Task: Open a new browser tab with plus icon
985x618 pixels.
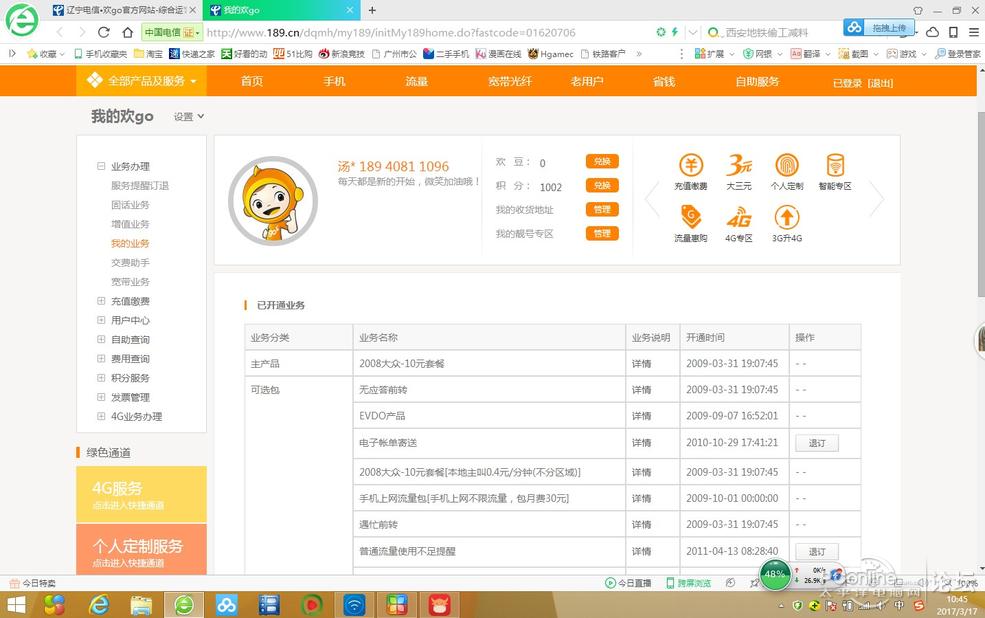Action: pyautogui.click(x=372, y=10)
